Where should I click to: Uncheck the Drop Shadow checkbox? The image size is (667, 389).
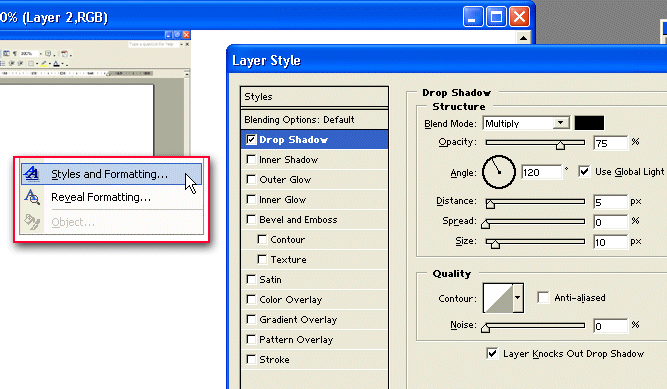(x=251, y=139)
